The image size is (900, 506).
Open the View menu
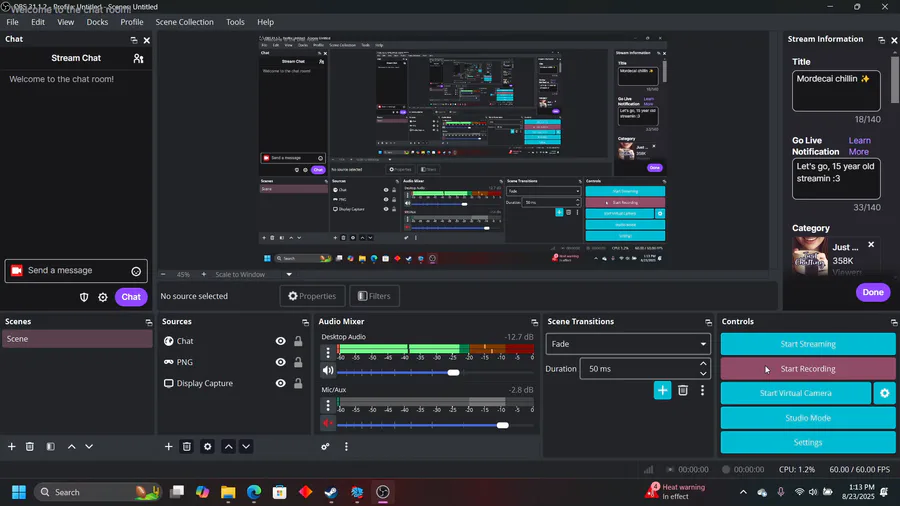(65, 22)
